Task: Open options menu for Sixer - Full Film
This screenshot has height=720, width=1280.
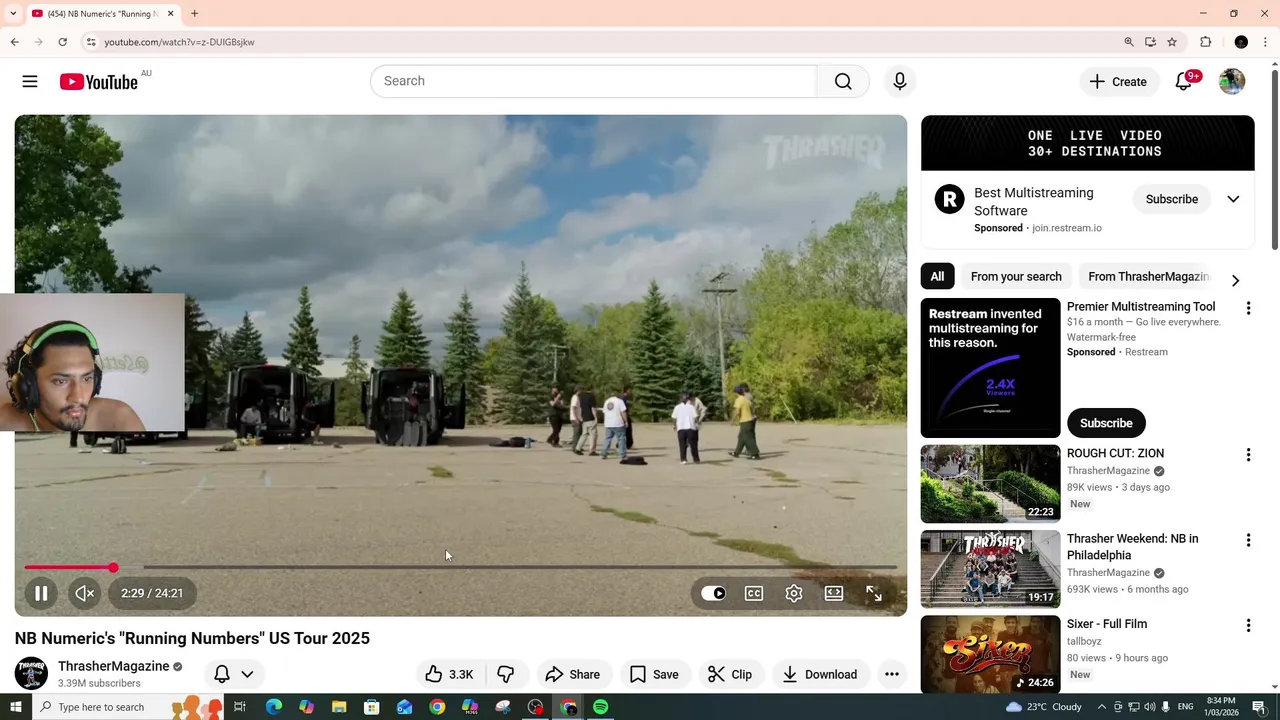Action: click(1248, 626)
